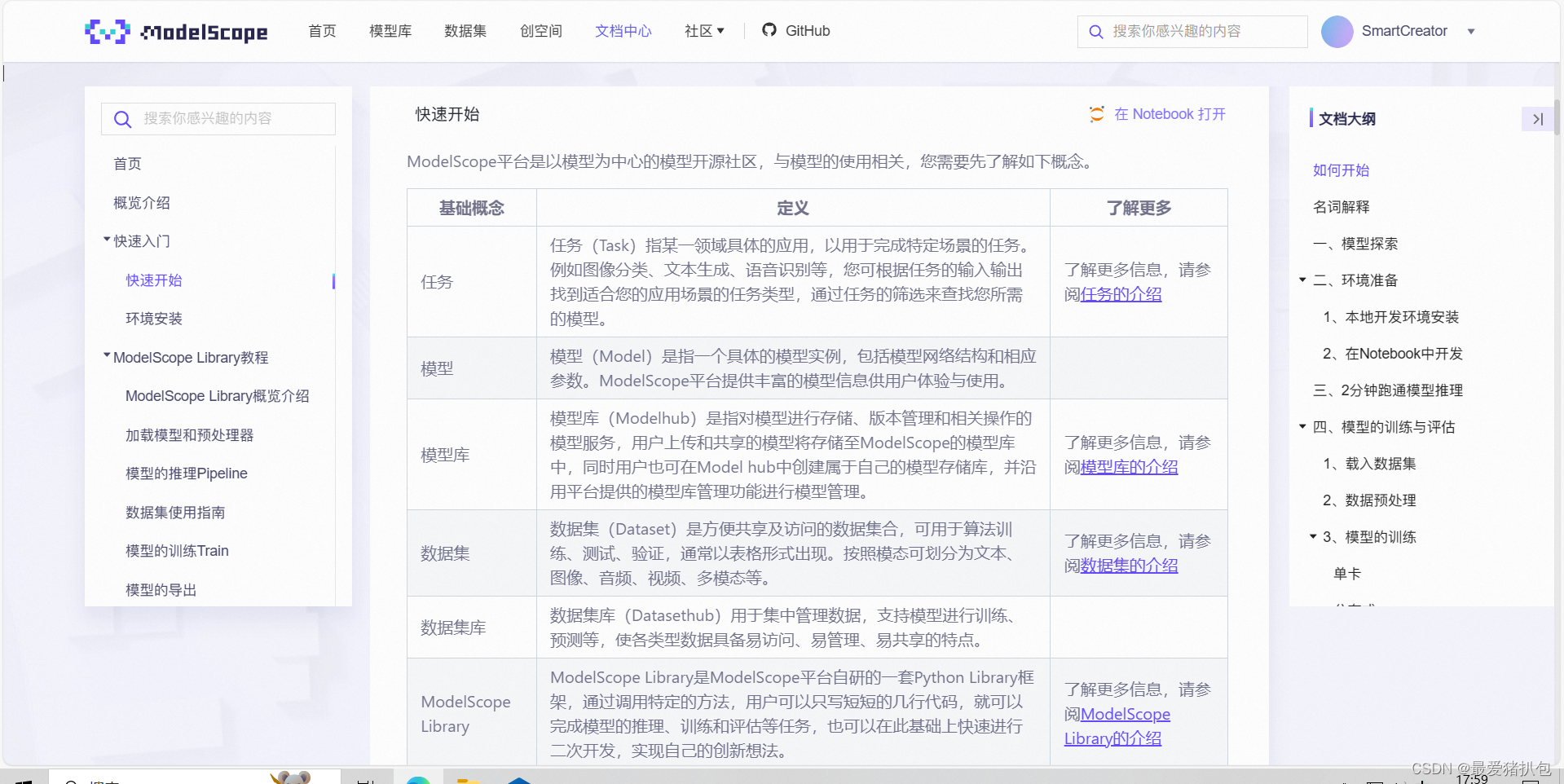The image size is (1564, 784).
Task: Click the sidebar search input field
Action: pyautogui.click(x=218, y=119)
